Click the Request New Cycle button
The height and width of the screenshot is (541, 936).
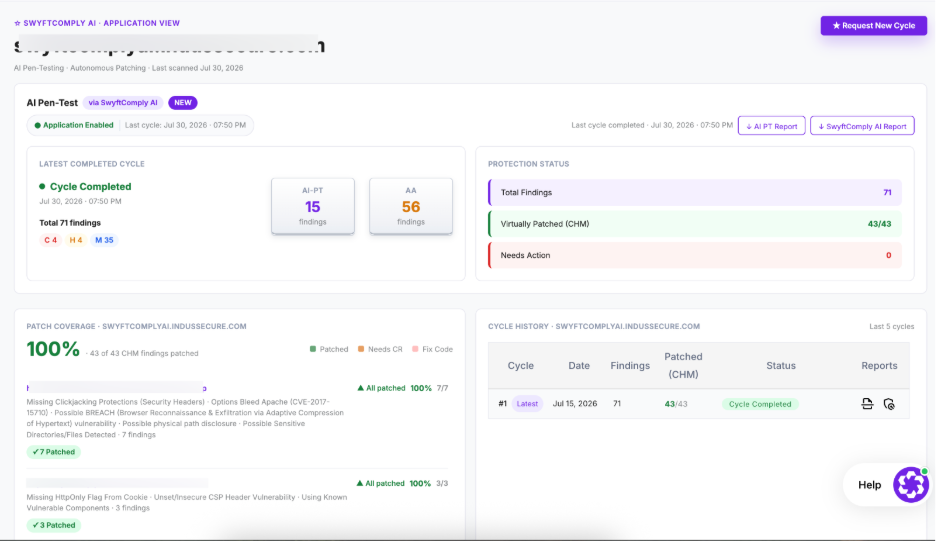coord(873,26)
